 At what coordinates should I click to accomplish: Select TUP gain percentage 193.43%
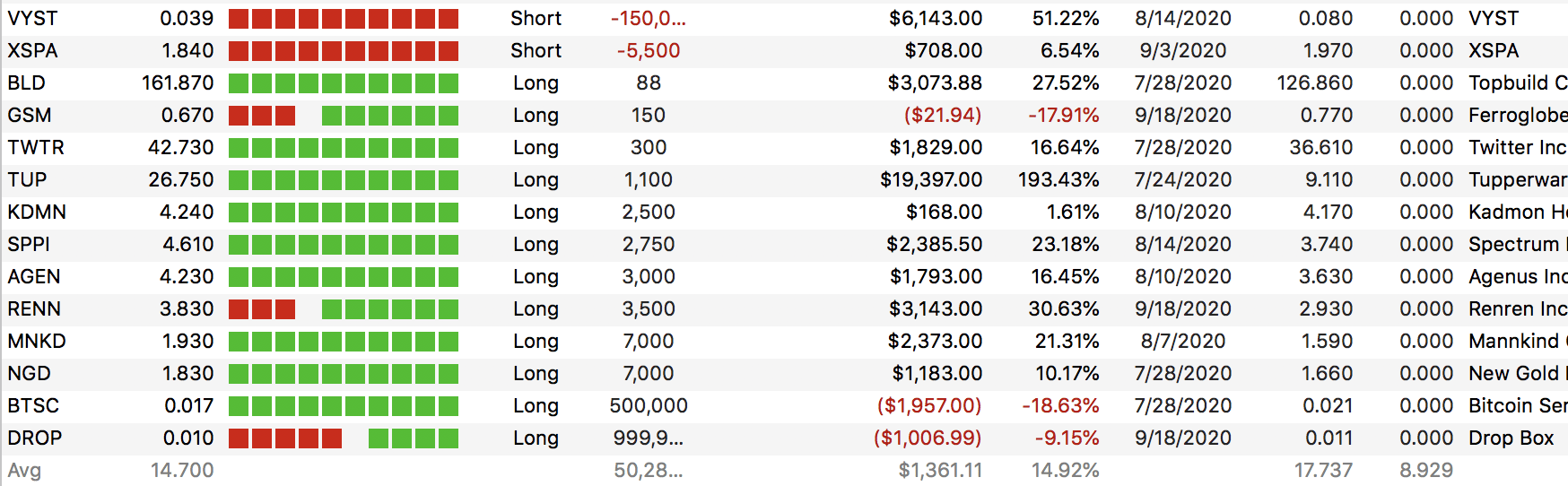[x=1058, y=180]
